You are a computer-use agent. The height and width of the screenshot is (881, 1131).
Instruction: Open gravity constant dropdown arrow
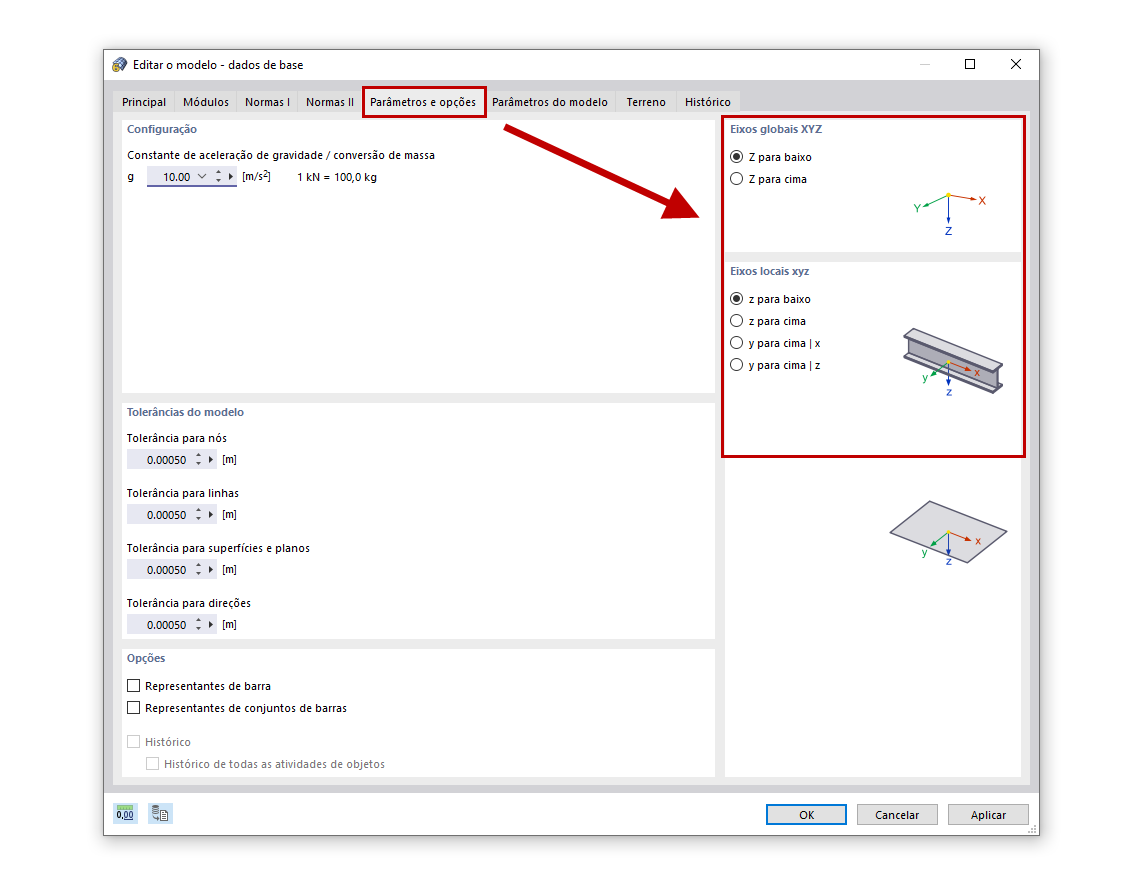pyautogui.click(x=202, y=177)
